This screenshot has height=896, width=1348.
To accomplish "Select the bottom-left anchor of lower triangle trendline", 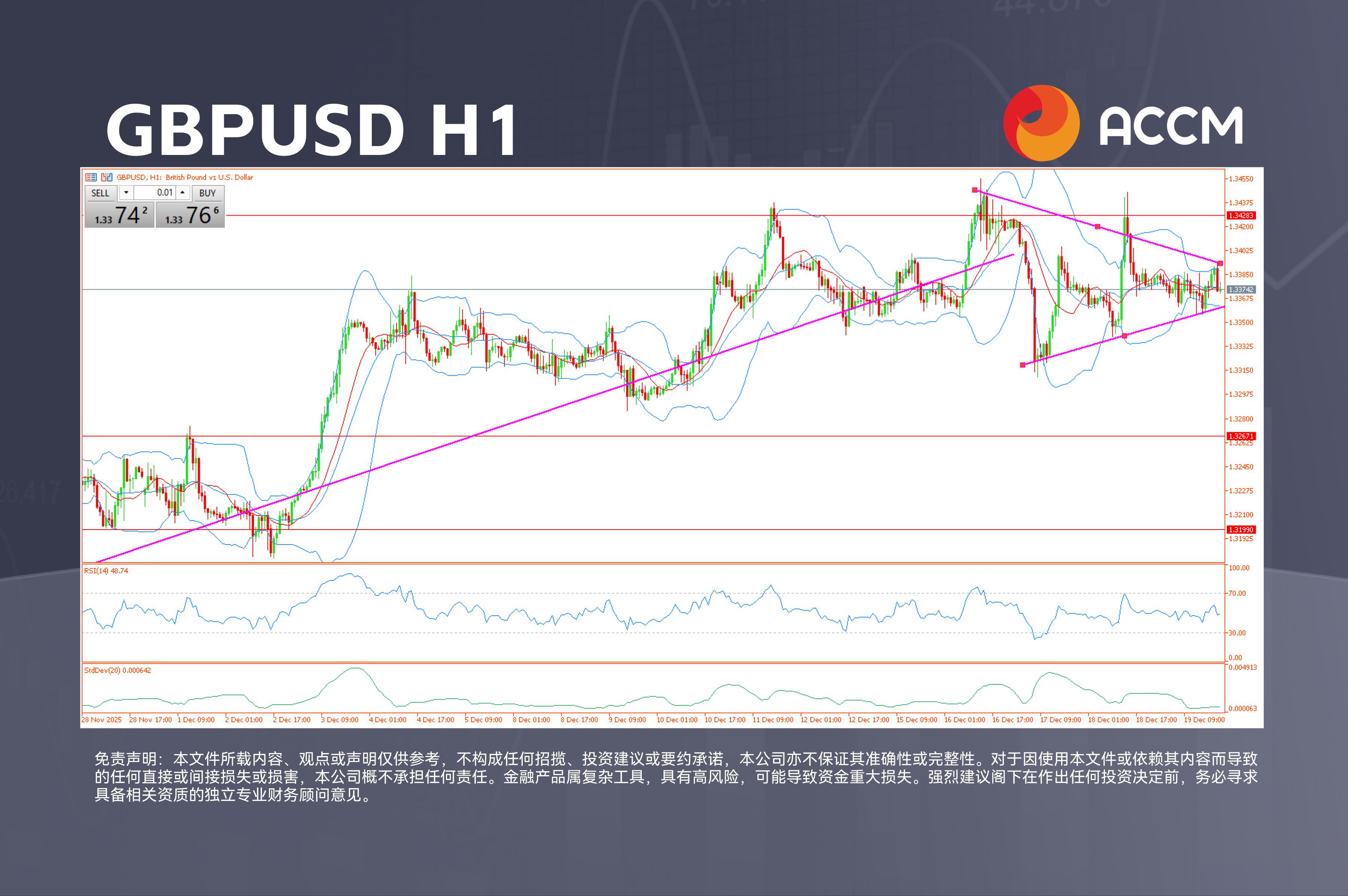I will (x=1023, y=365).
